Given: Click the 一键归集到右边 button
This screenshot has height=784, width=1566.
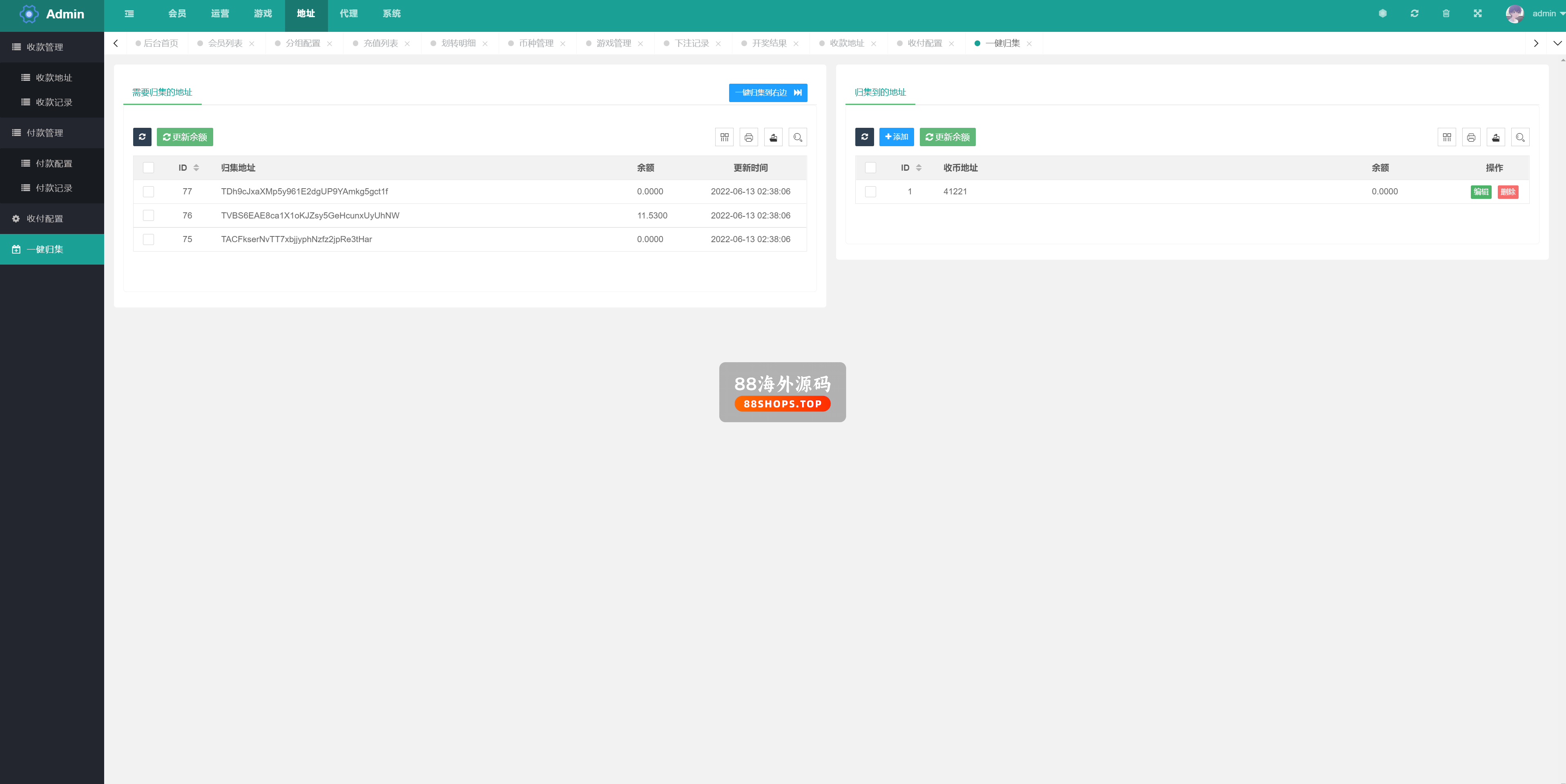Looking at the screenshot, I should 767,92.
